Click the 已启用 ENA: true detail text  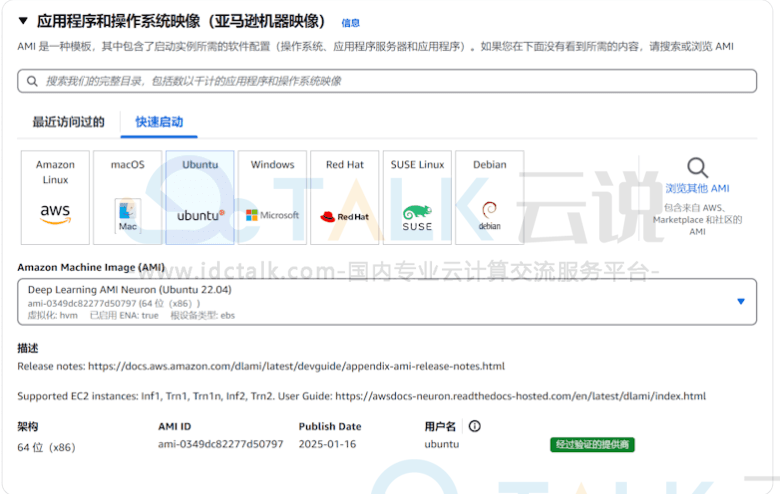tap(124, 315)
